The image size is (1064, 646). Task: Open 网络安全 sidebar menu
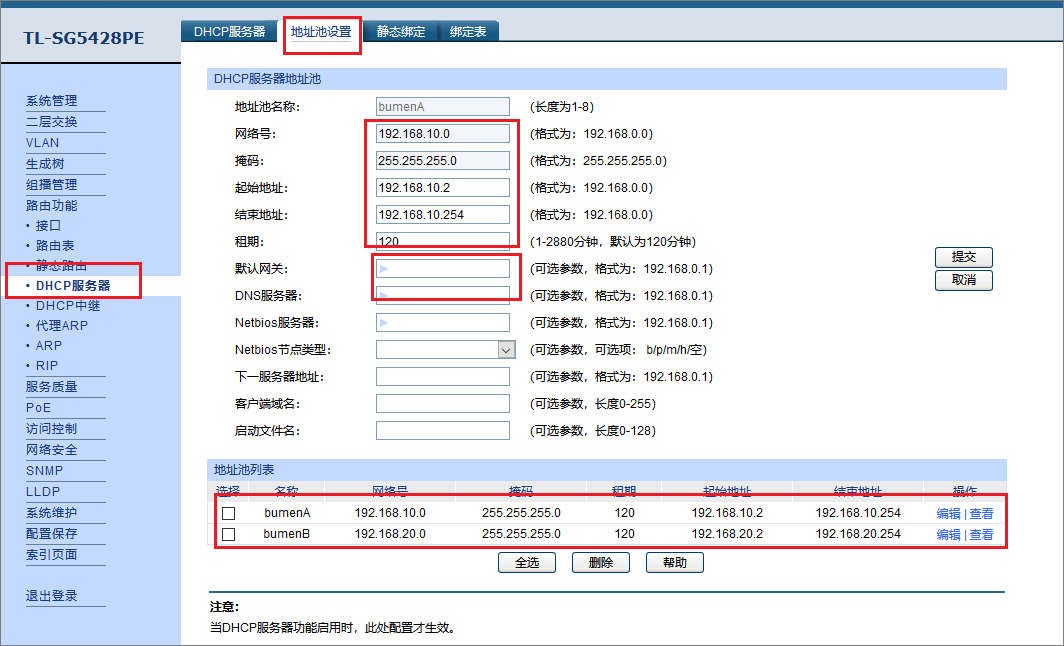tap(52, 450)
